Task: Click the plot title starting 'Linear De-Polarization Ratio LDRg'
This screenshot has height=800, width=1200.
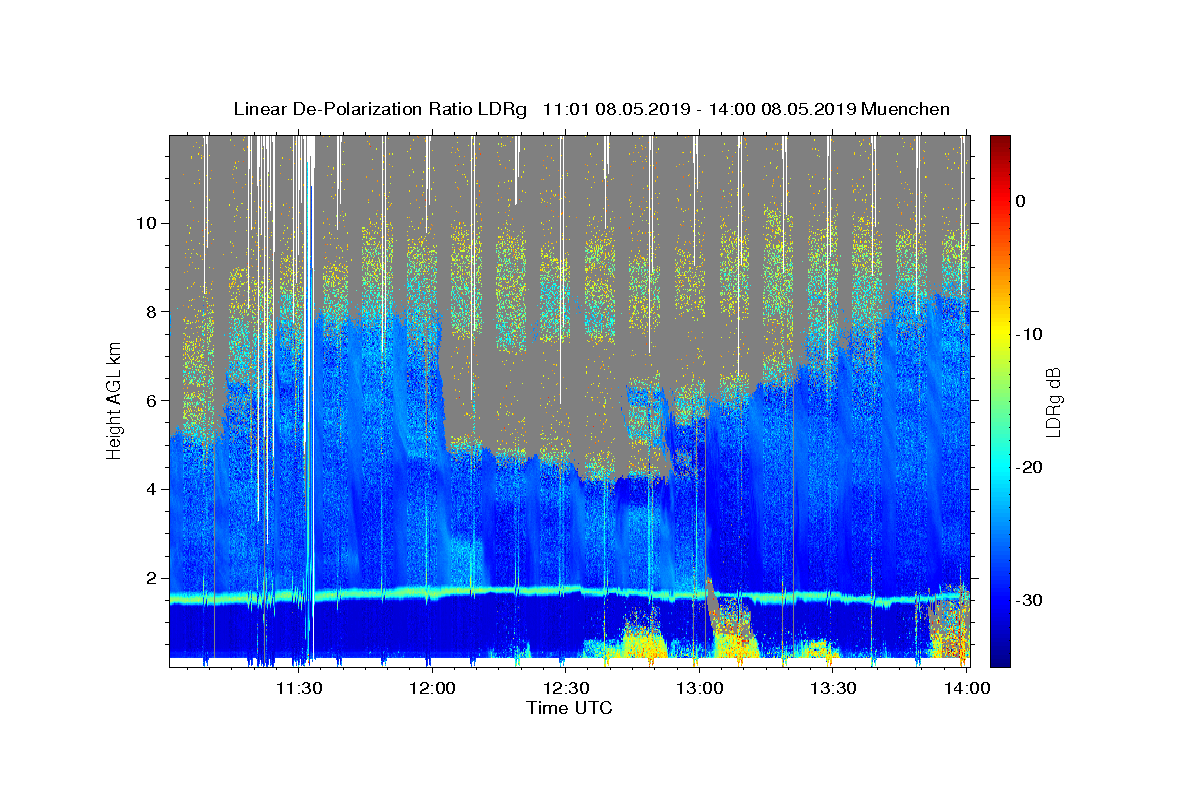Action: click(x=591, y=109)
